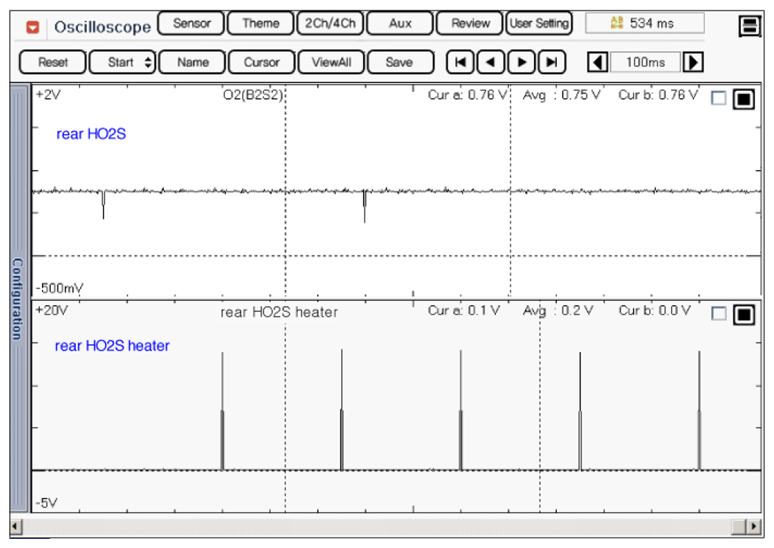Jump to first frame of waveform
The image size is (774, 548).
459,62
